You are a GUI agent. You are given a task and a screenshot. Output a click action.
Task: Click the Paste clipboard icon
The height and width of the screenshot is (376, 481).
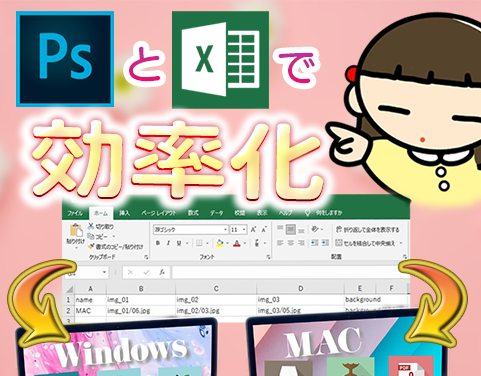(x=76, y=231)
